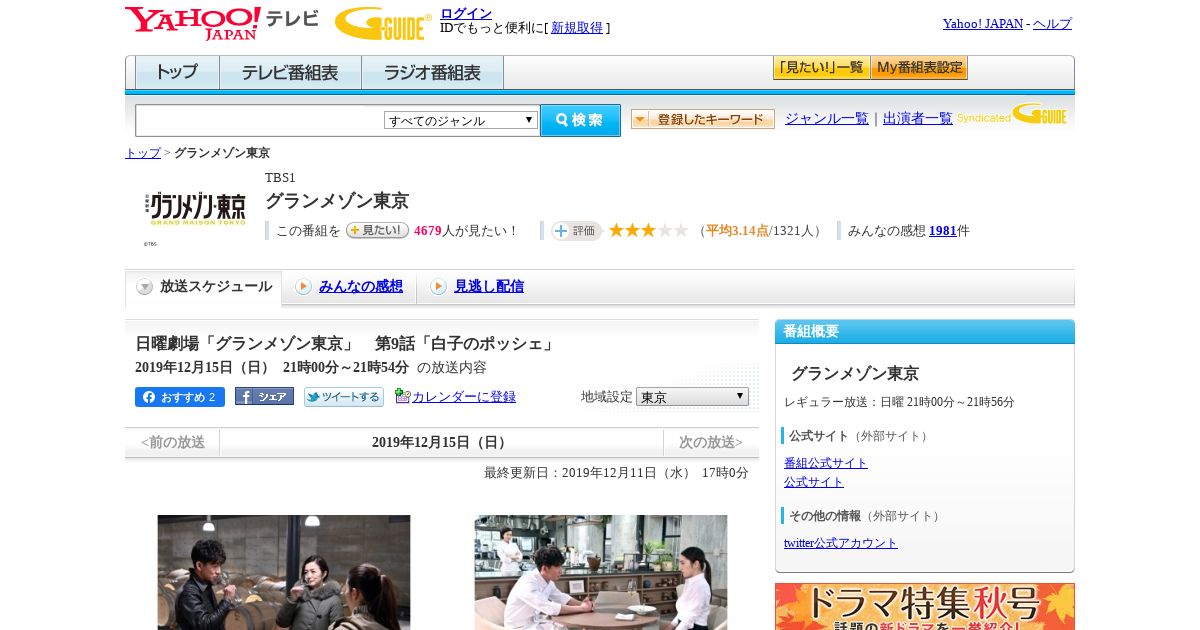Click the restaurant scene photo thumbnail
The height and width of the screenshot is (630, 1200).
(x=601, y=572)
